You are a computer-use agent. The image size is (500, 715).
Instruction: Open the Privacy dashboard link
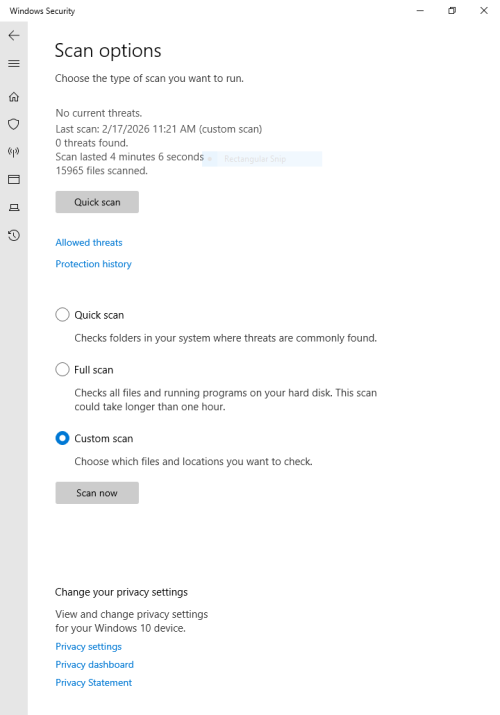pos(94,664)
